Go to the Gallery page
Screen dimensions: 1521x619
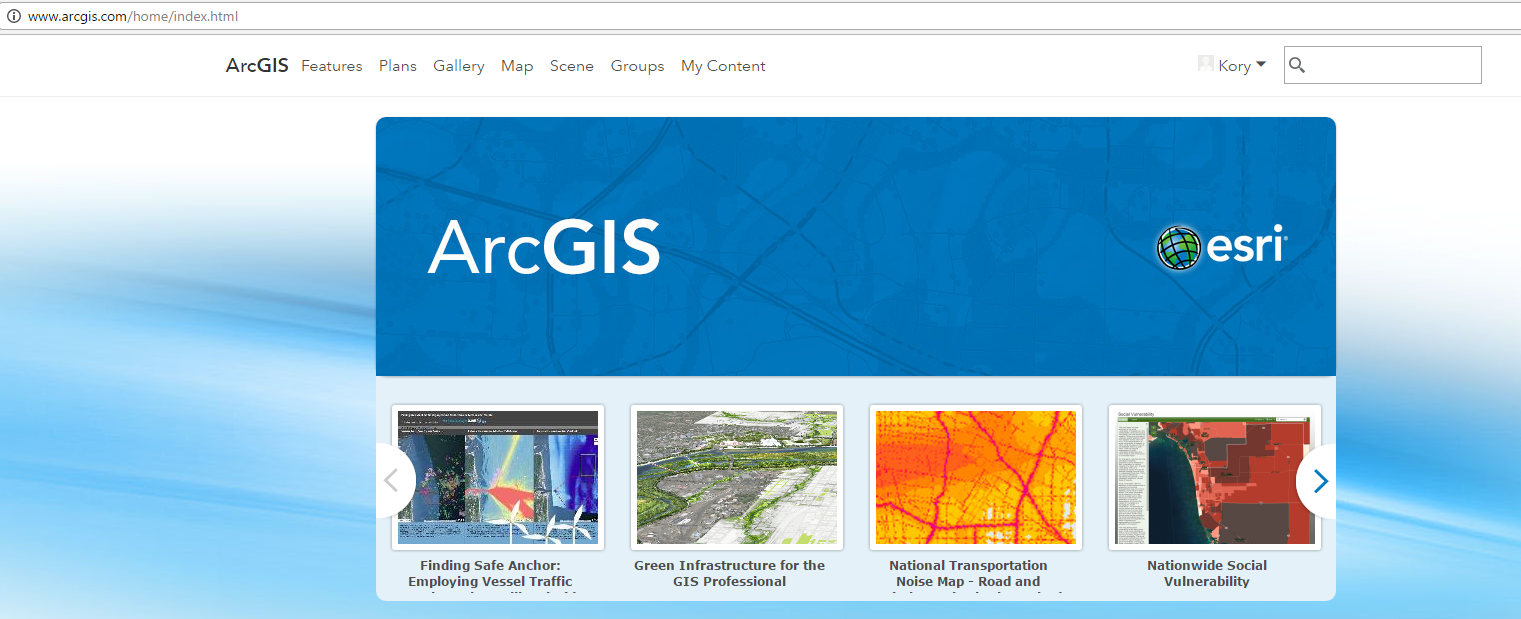point(459,66)
